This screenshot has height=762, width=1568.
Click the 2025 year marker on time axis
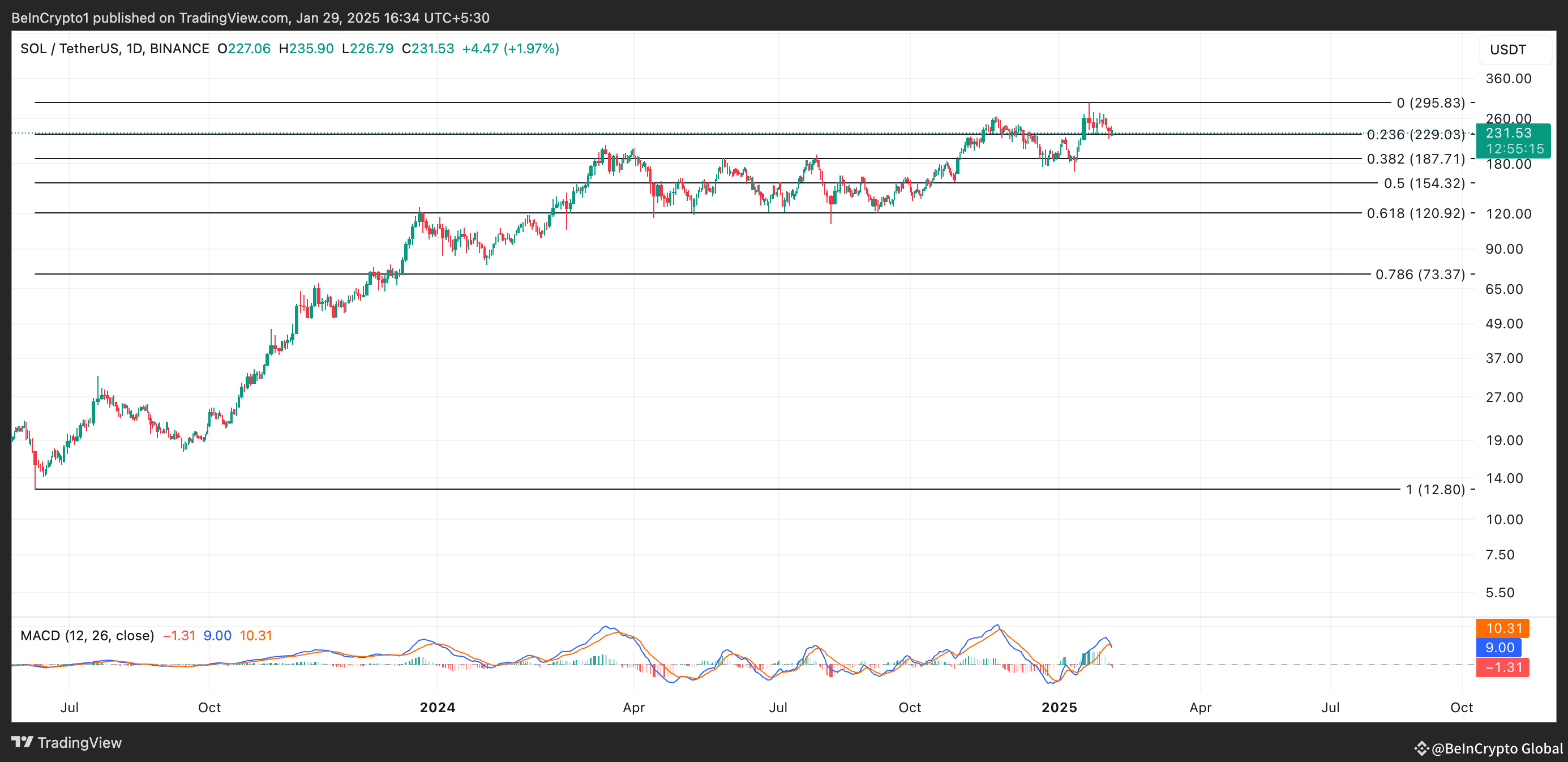[x=1059, y=707]
